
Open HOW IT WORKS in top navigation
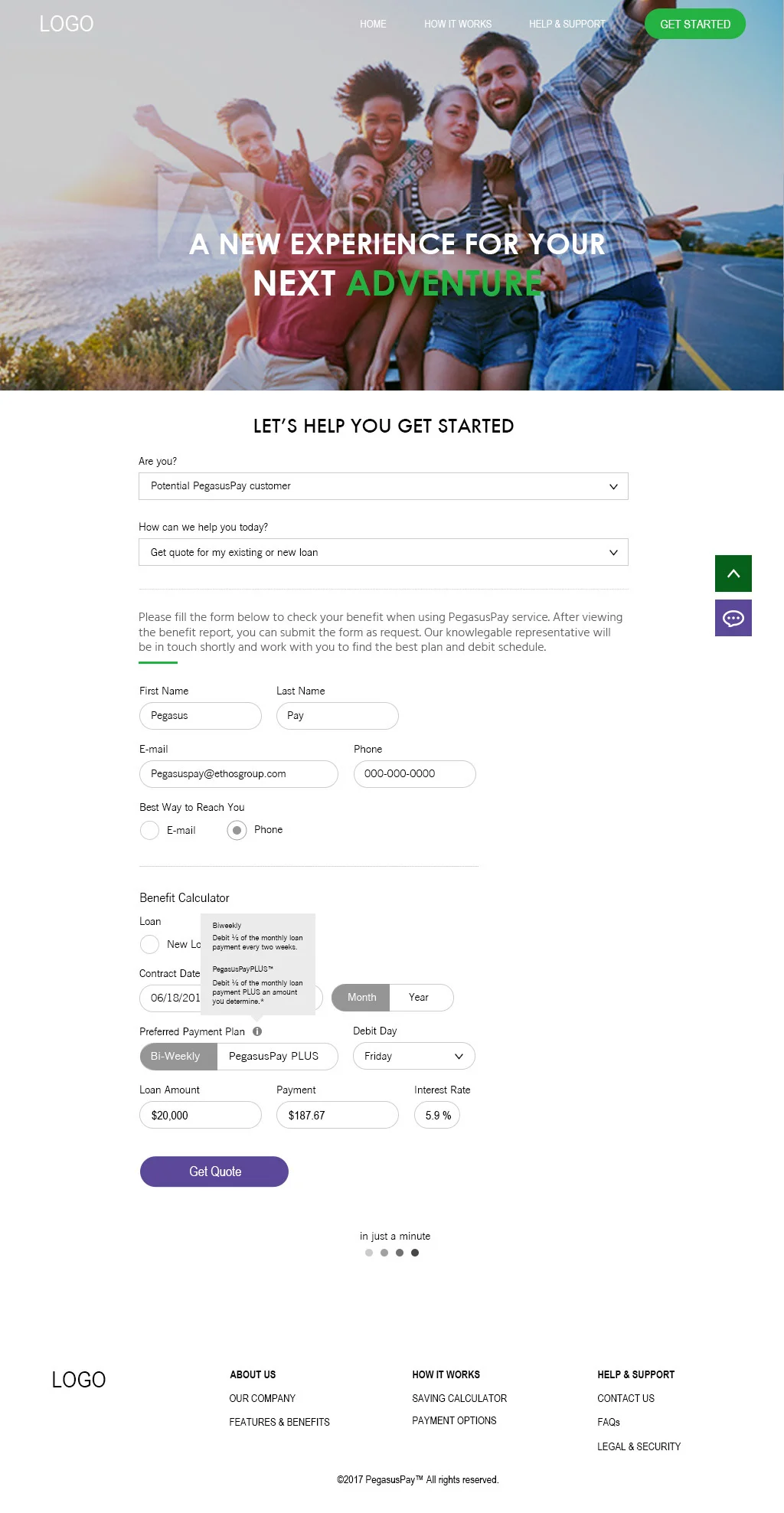click(458, 24)
